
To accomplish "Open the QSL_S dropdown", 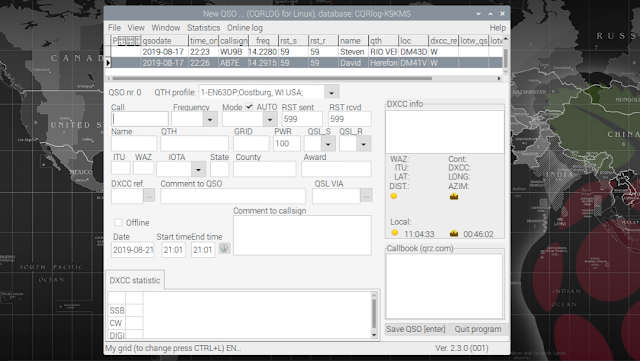I will pos(328,144).
